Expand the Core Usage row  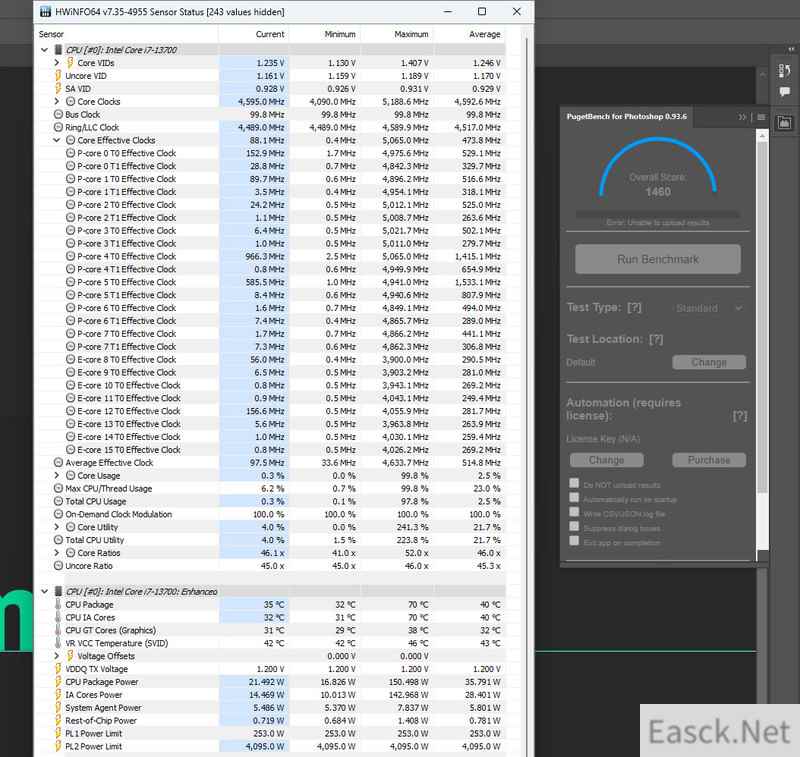[x=57, y=475]
